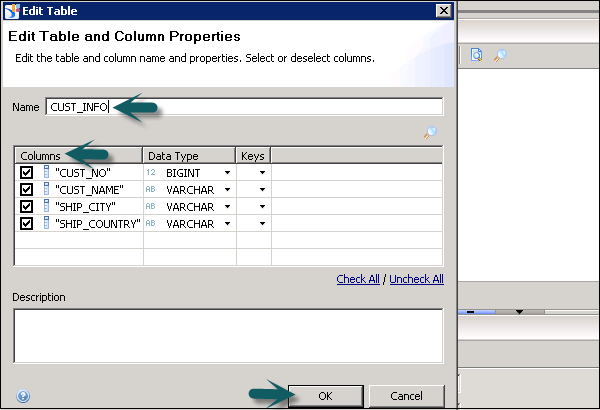Open the data type dropdown for CUST_NO
The height and width of the screenshot is (410, 600).
coord(227,173)
